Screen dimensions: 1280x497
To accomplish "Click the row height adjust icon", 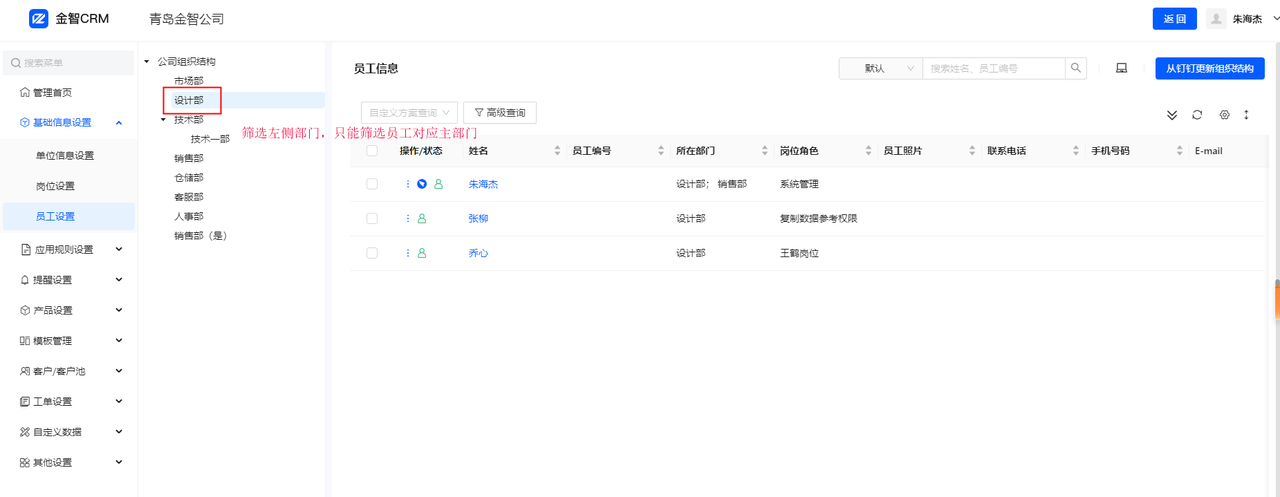I will [1246, 115].
